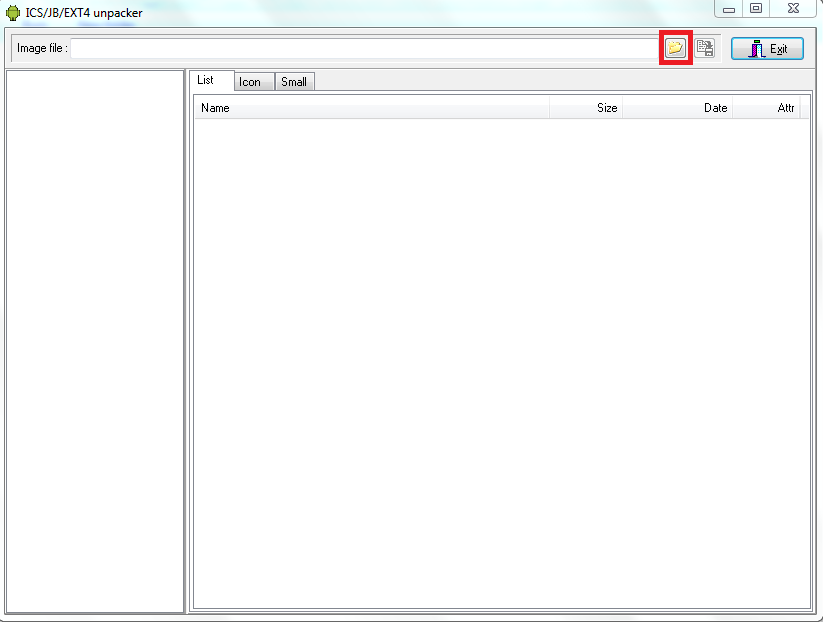Switch to the Small view tab

click(x=294, y=81)
